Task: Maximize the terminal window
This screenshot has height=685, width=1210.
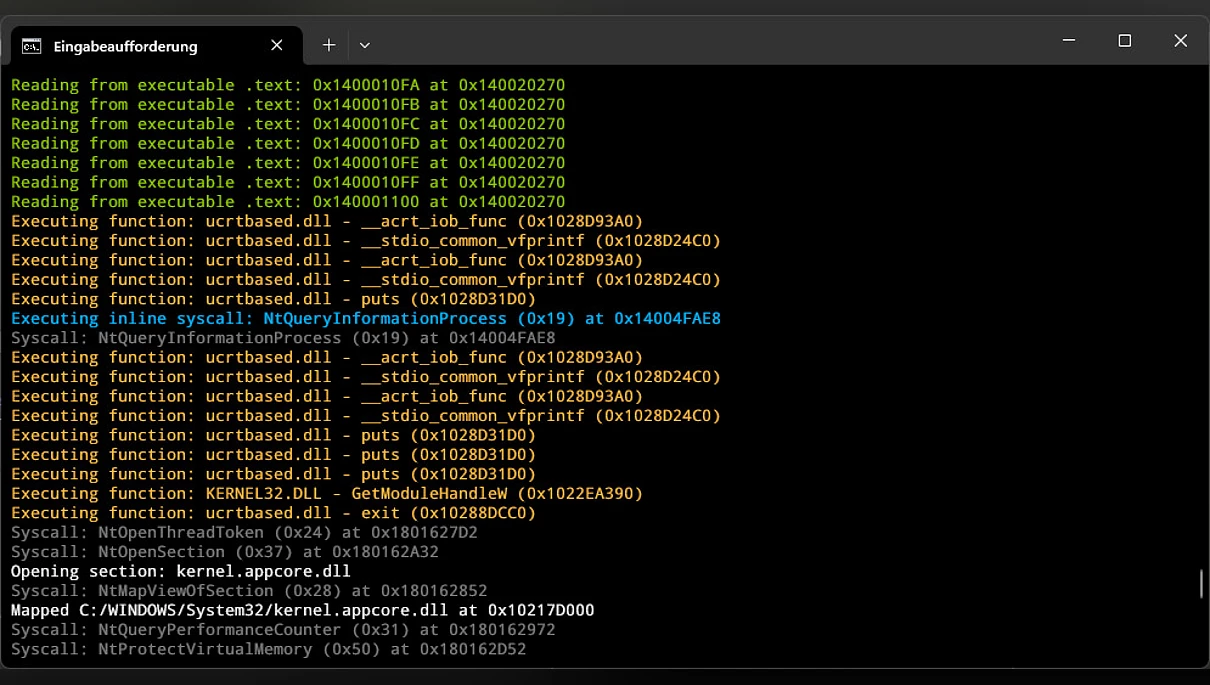Action: (1124, 41)
